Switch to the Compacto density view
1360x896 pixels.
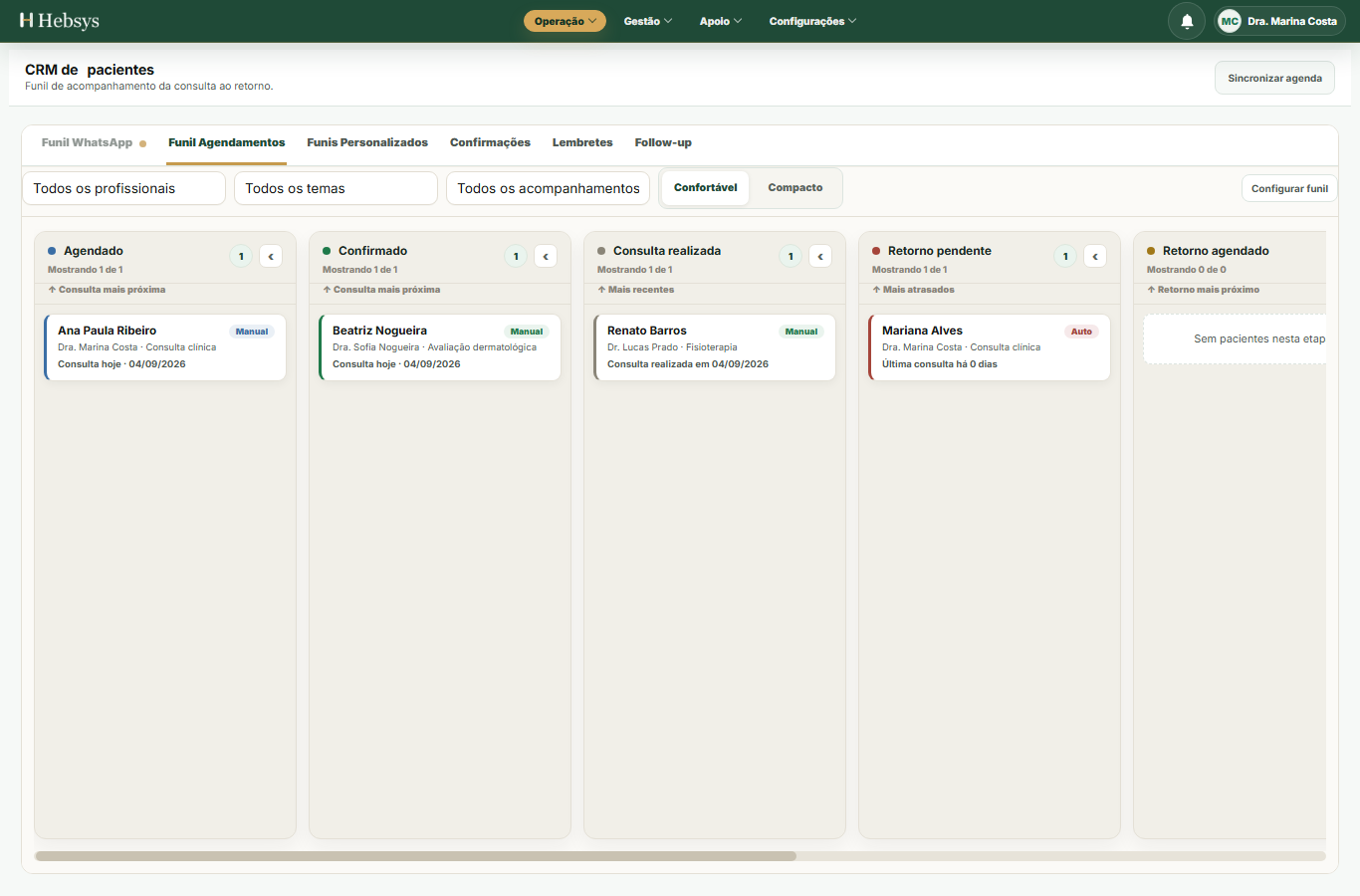[795, 188]
